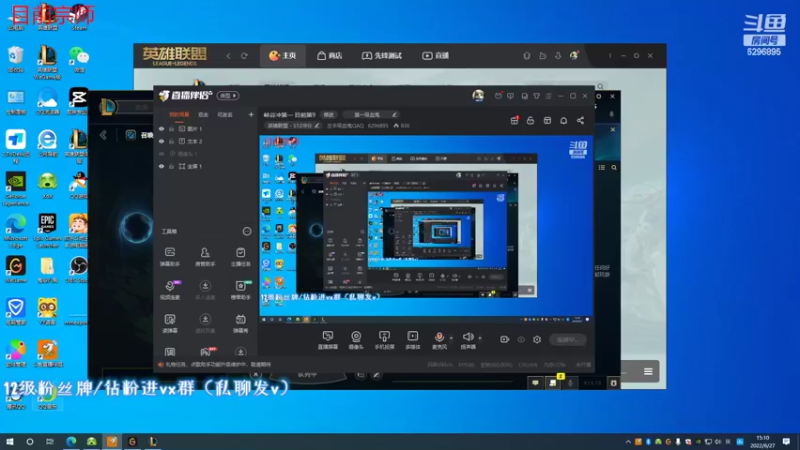Screen dimensions: 800x450
Task: Select the orange active scene tab
Action: (179, 115)
